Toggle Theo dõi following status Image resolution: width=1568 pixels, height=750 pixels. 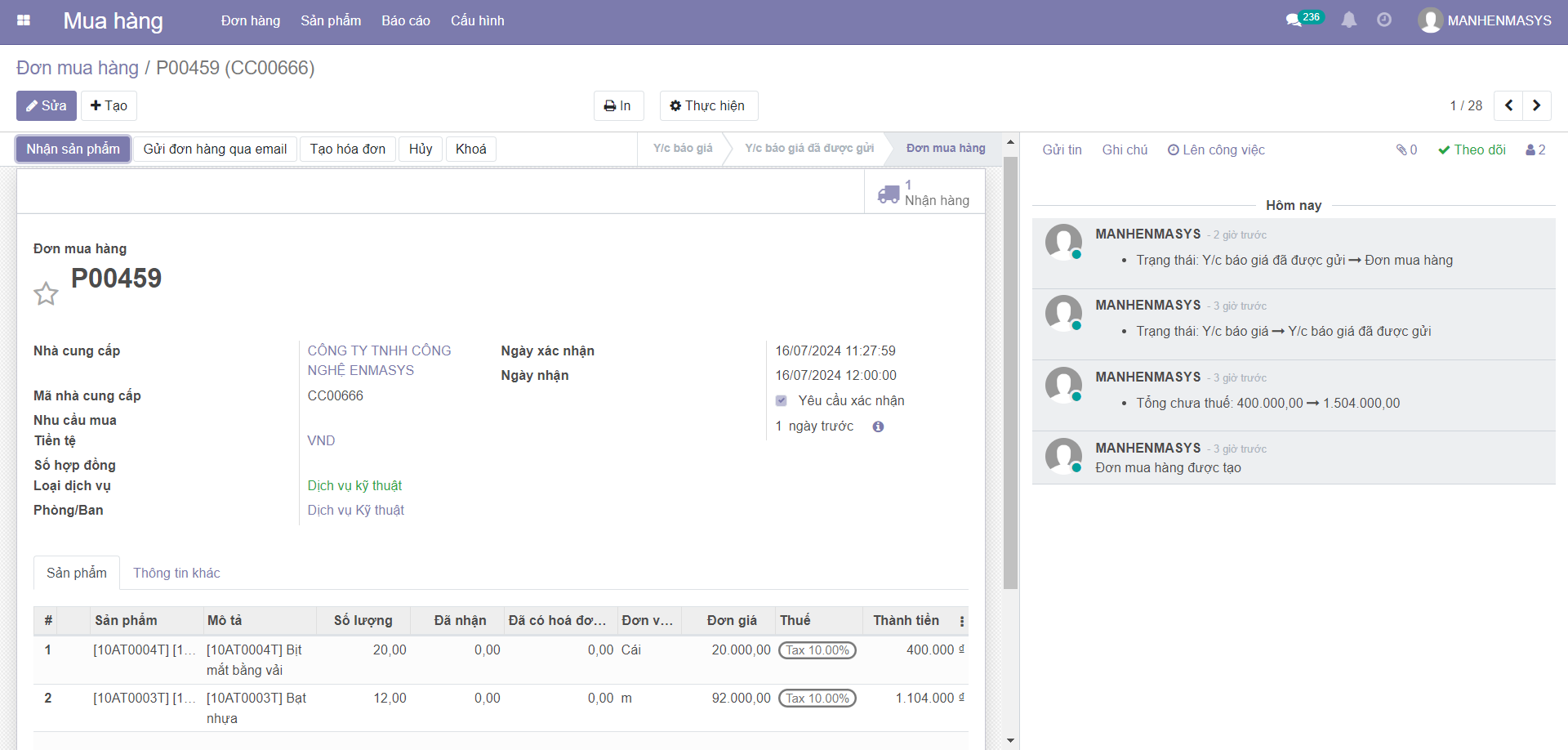pyautogui.click(x=1472, y=150)
